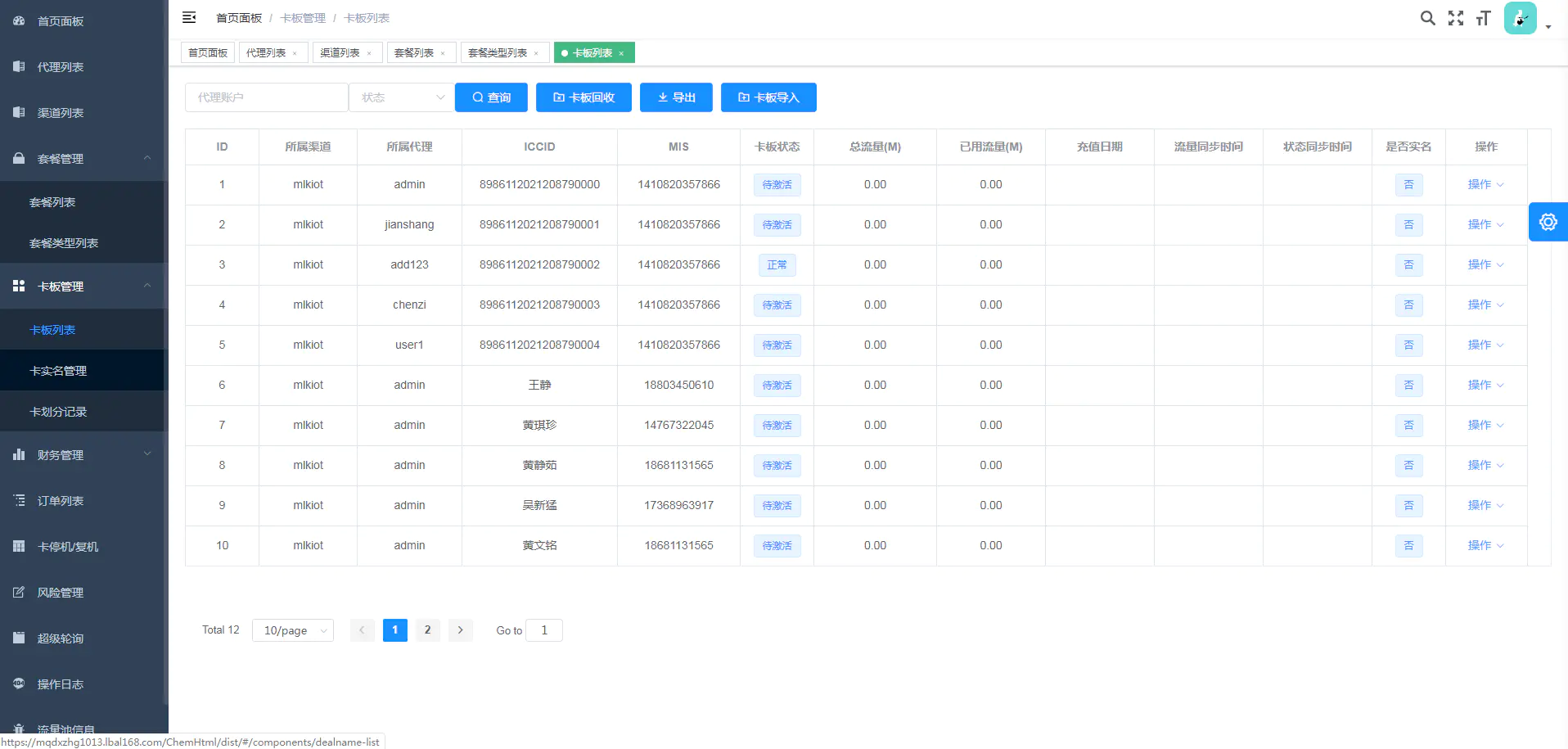Focus the 代理账户 input field
Viewport: 1568px width, 749px height.
[x=266, y=97]
